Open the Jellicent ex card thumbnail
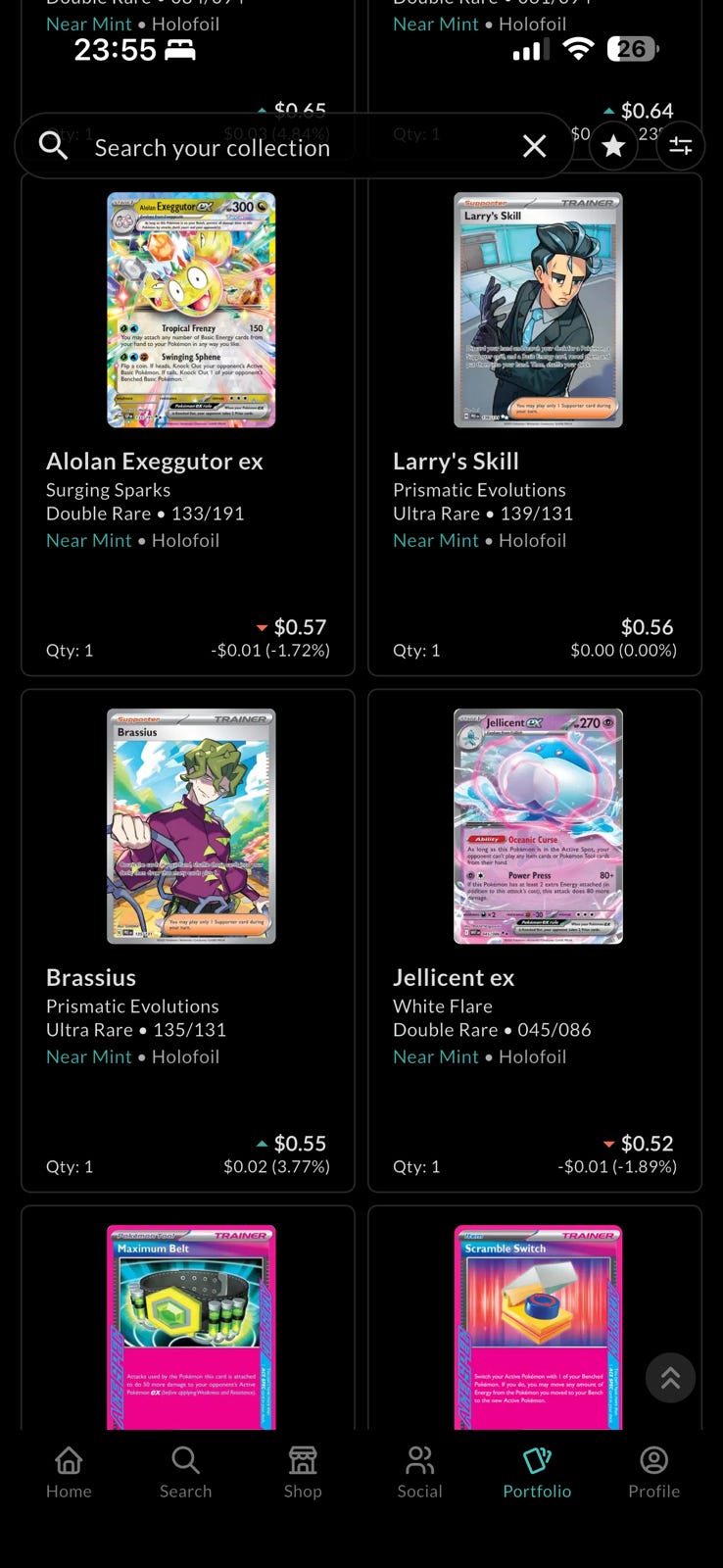 click(538, 826)
